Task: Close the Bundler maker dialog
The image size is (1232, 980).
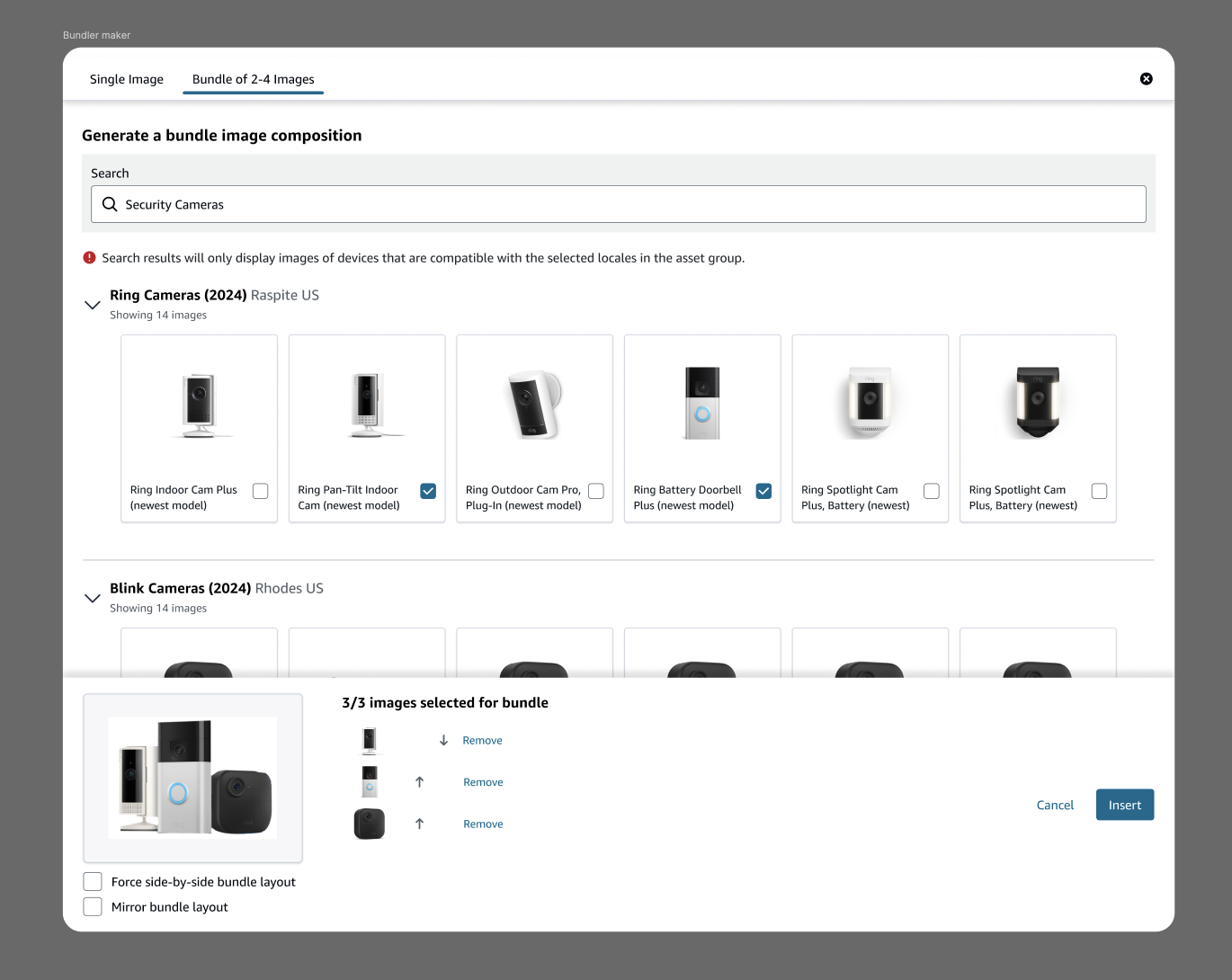Action: coord(1146,79)
